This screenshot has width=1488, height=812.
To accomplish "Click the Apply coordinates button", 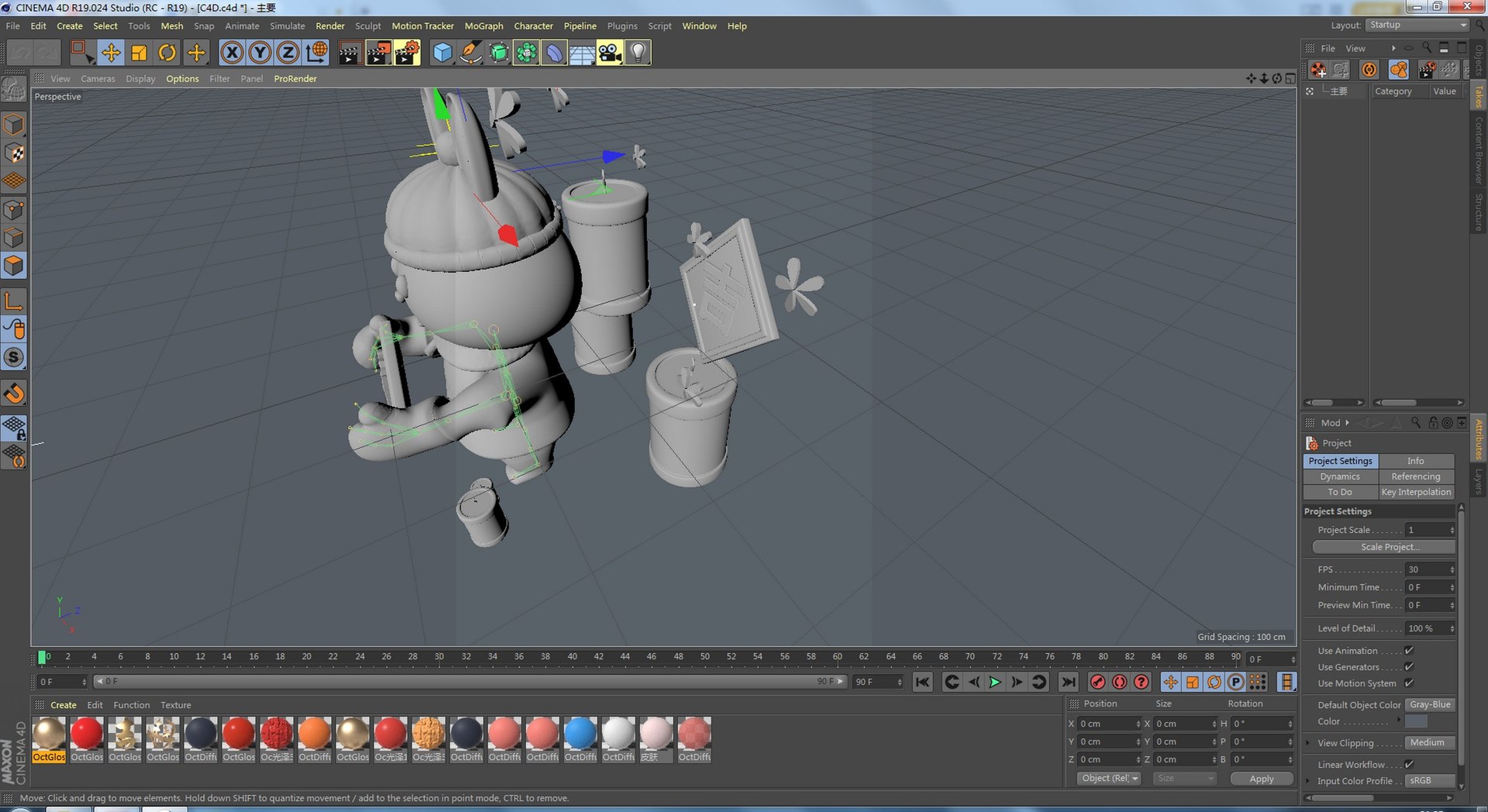I will pos(1262,779).
